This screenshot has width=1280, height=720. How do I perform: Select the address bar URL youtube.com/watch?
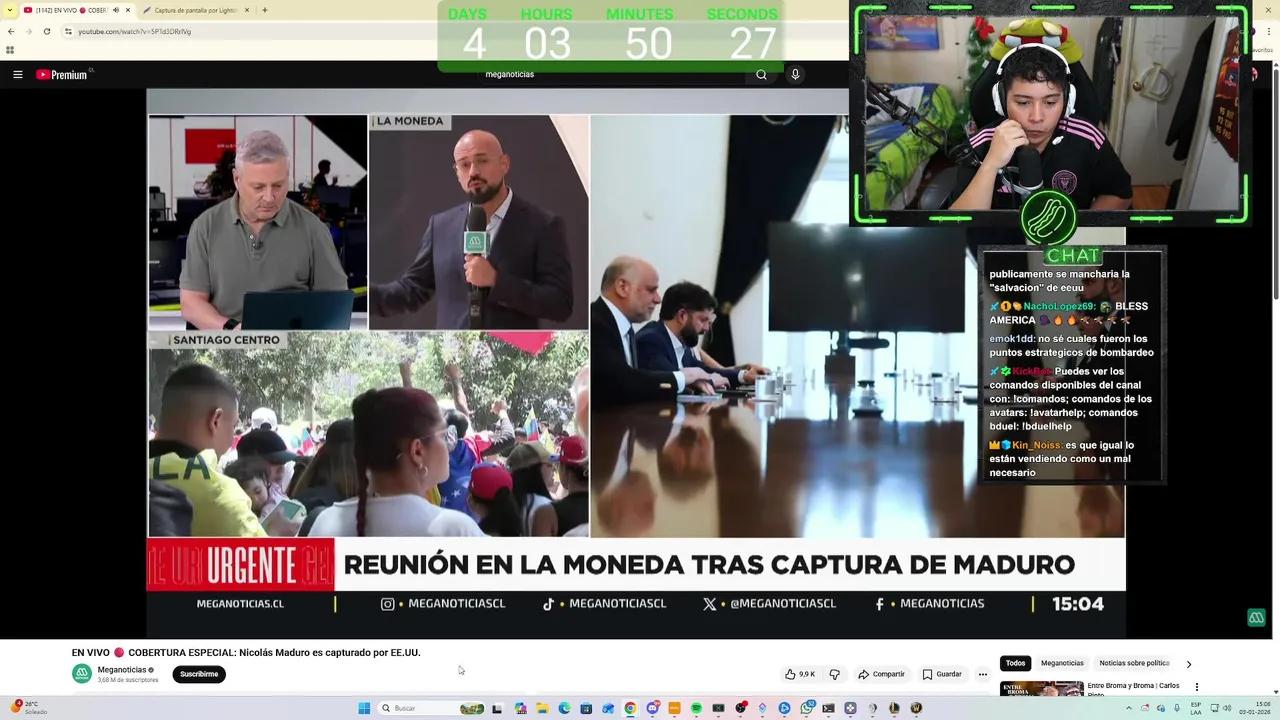tap(135, 31)
